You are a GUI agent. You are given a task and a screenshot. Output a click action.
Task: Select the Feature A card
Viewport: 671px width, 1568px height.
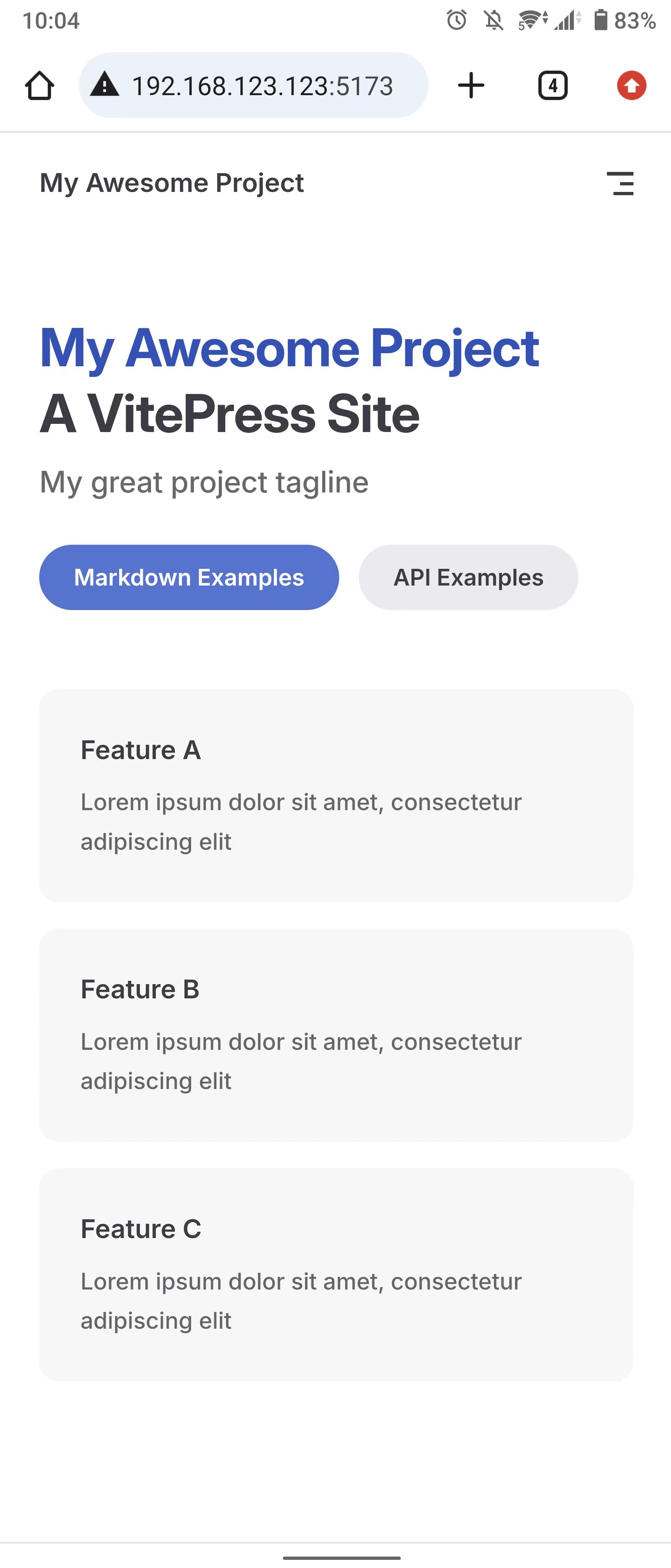click(336, 795)
